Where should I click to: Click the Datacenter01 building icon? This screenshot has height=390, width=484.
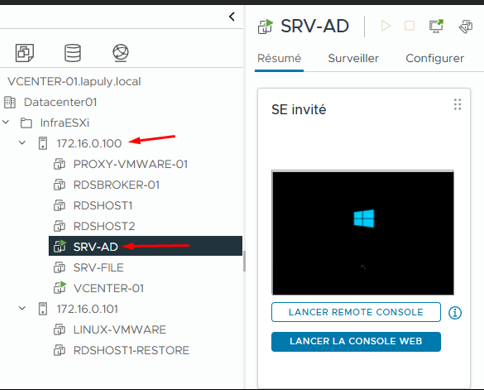pos(10,102)
